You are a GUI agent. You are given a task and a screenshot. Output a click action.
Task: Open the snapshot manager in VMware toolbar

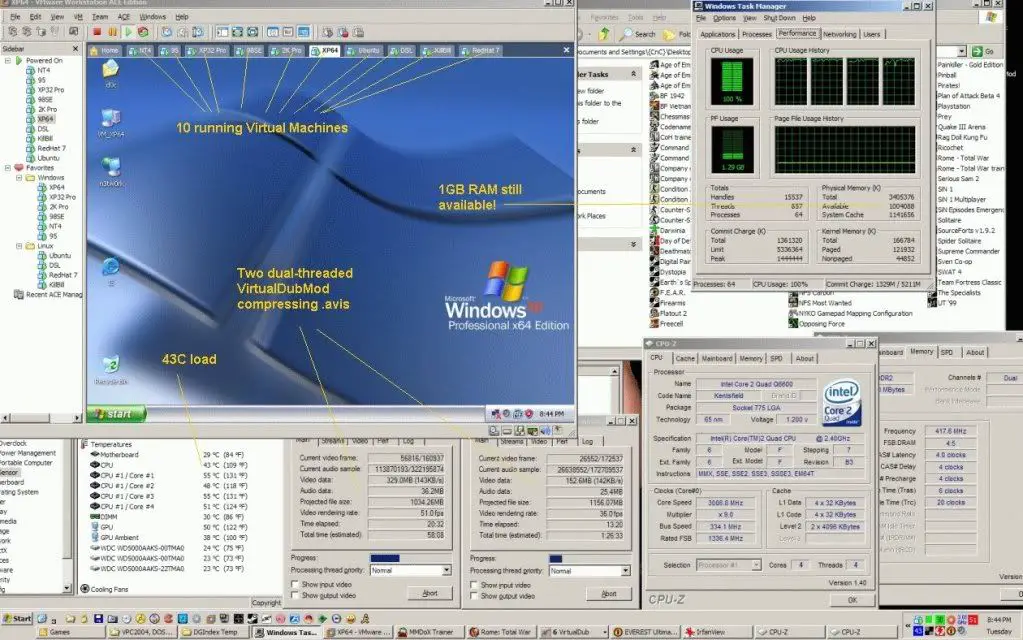(198, 32)
